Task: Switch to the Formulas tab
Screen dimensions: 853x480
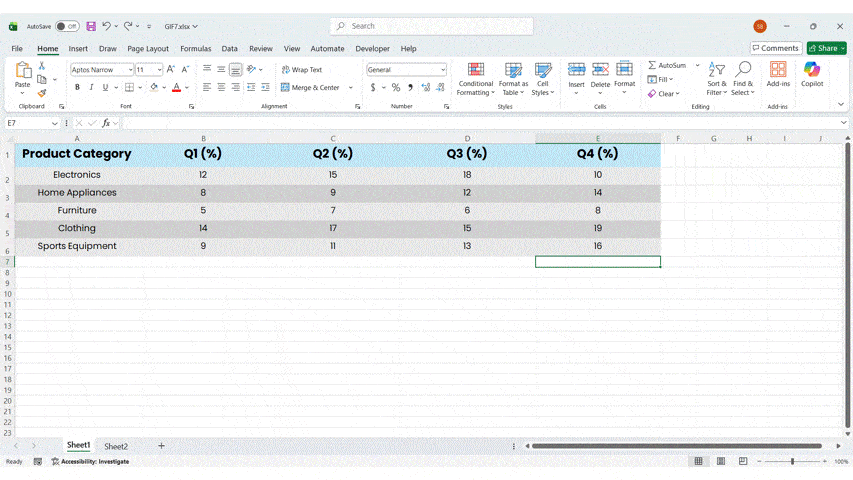Action: tap(195, 48)
